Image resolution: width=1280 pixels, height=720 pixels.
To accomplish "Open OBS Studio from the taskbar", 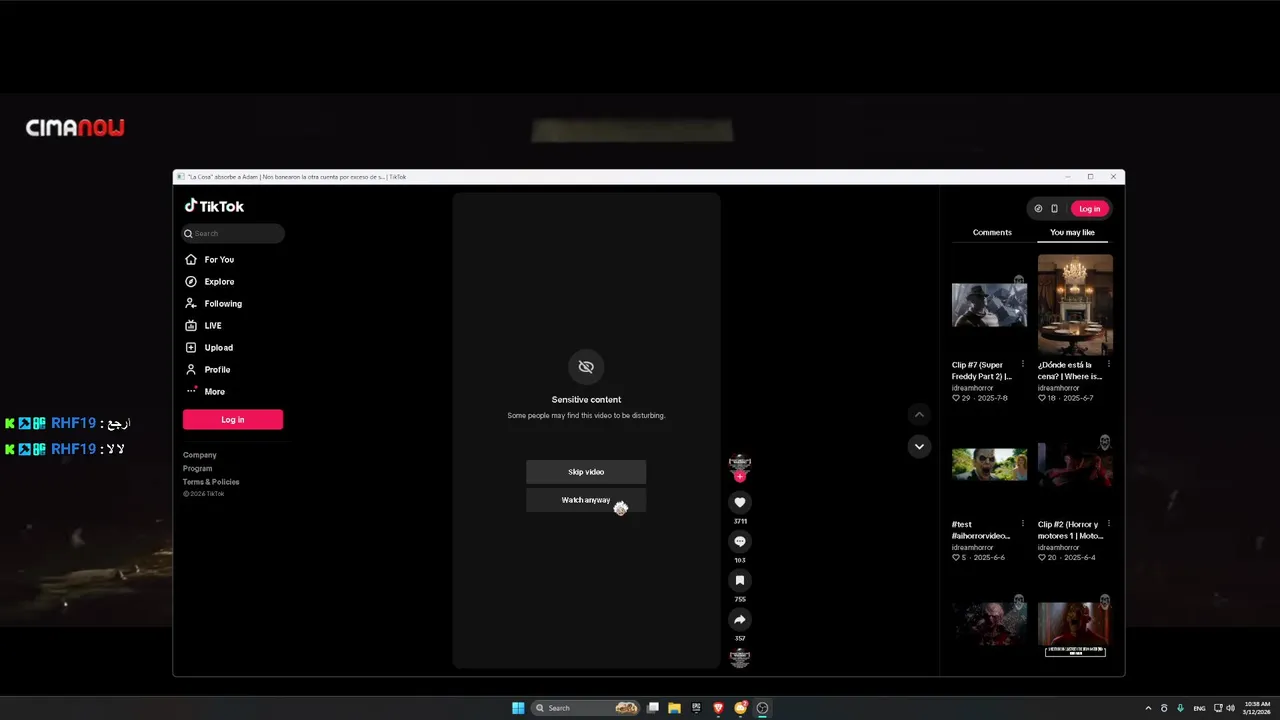I will tap(762, 708).
